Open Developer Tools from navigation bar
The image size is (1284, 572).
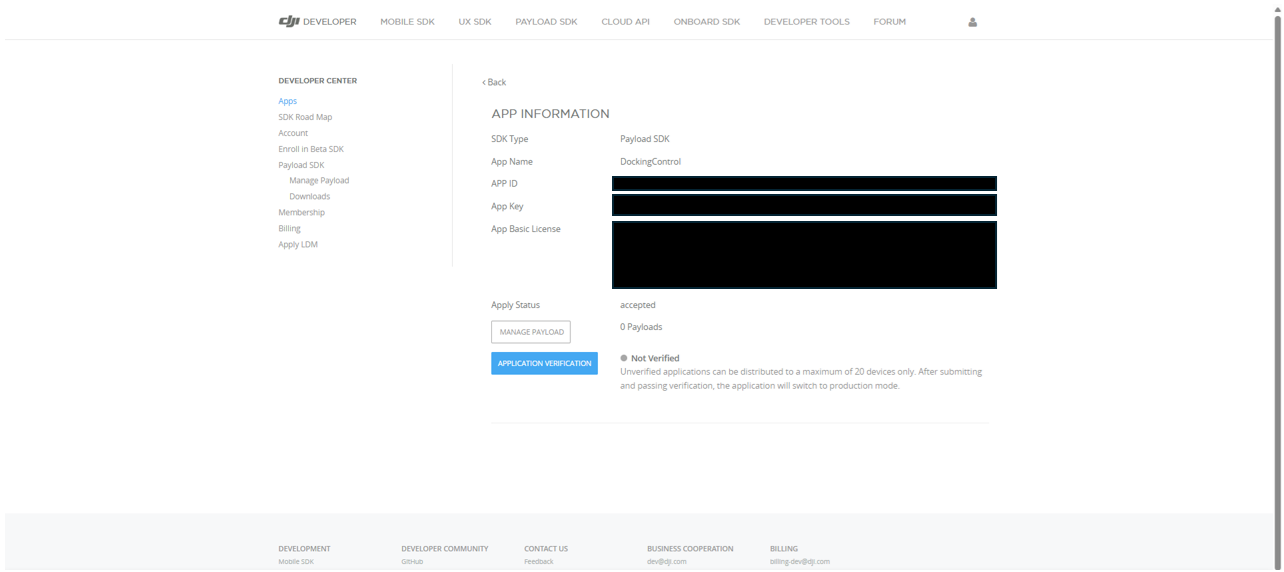pyautogui.click(x=806, y=22)
